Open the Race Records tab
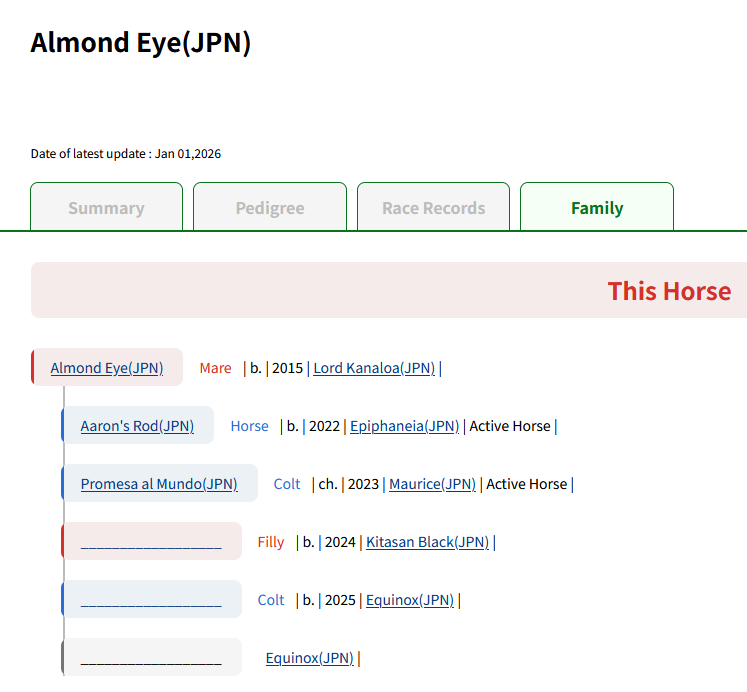This screenshot has width=747, height=692. coord(433,207)
